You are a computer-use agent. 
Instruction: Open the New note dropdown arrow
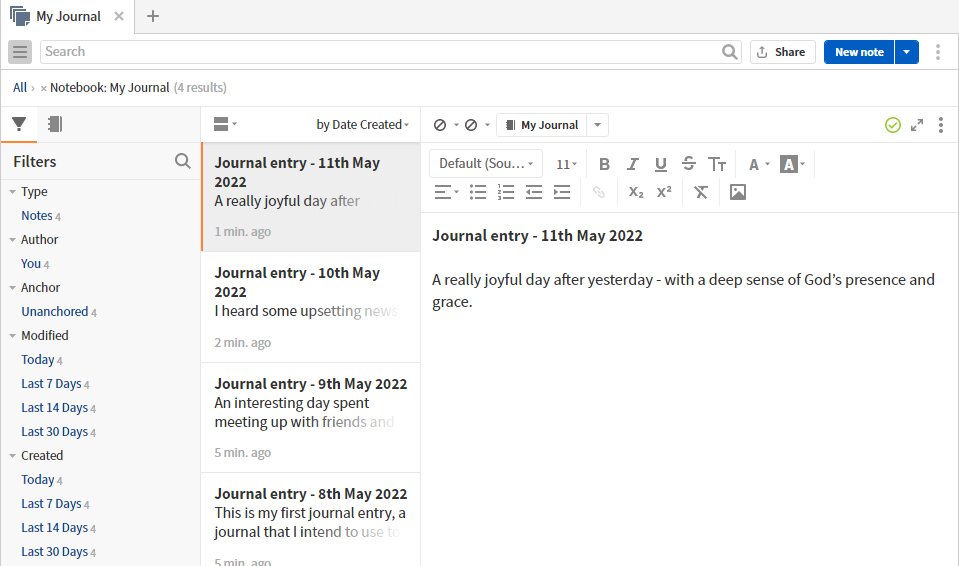click(x=906, y=52)
